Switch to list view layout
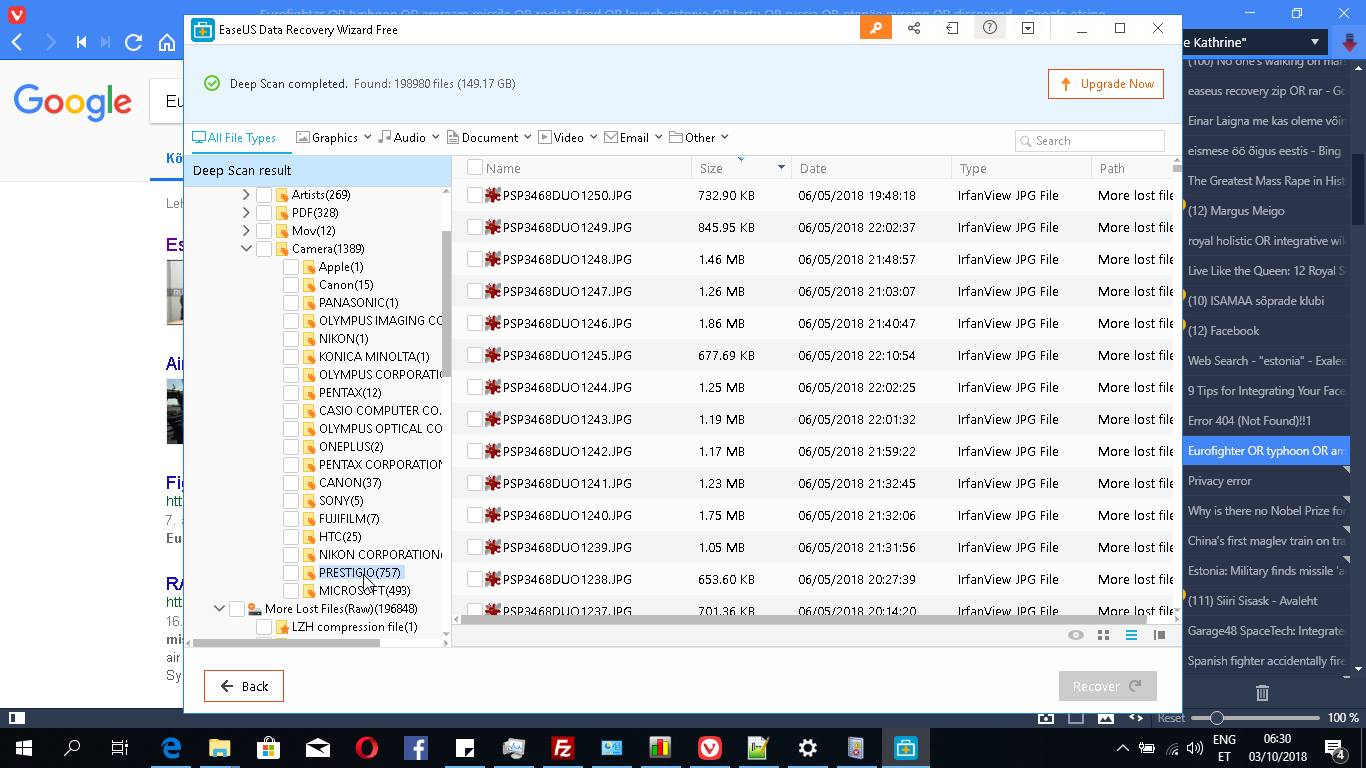Viewport: 1366px width, 768px height. (1131, 635)
